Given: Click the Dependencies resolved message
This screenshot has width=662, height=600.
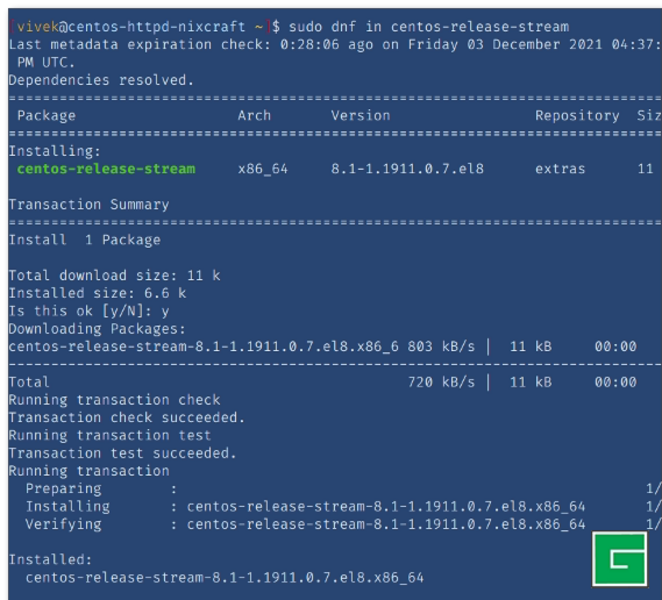Looking at the screenshot, I should tap(101, 79).
